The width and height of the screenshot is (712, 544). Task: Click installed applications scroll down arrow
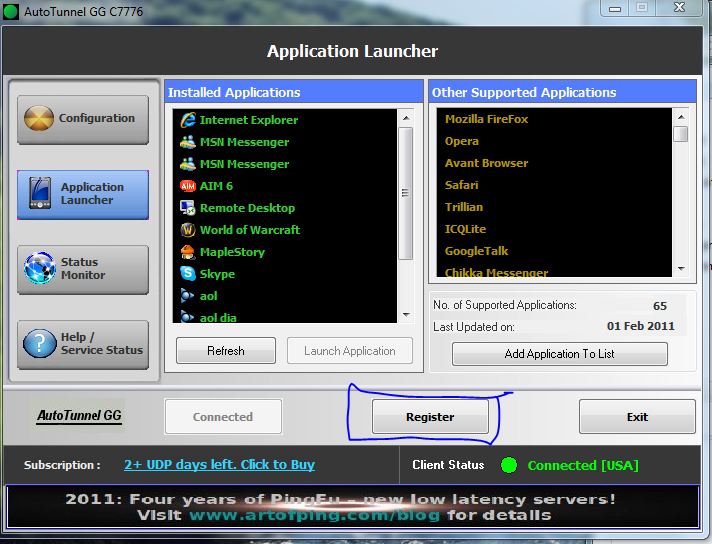[406, 314]
